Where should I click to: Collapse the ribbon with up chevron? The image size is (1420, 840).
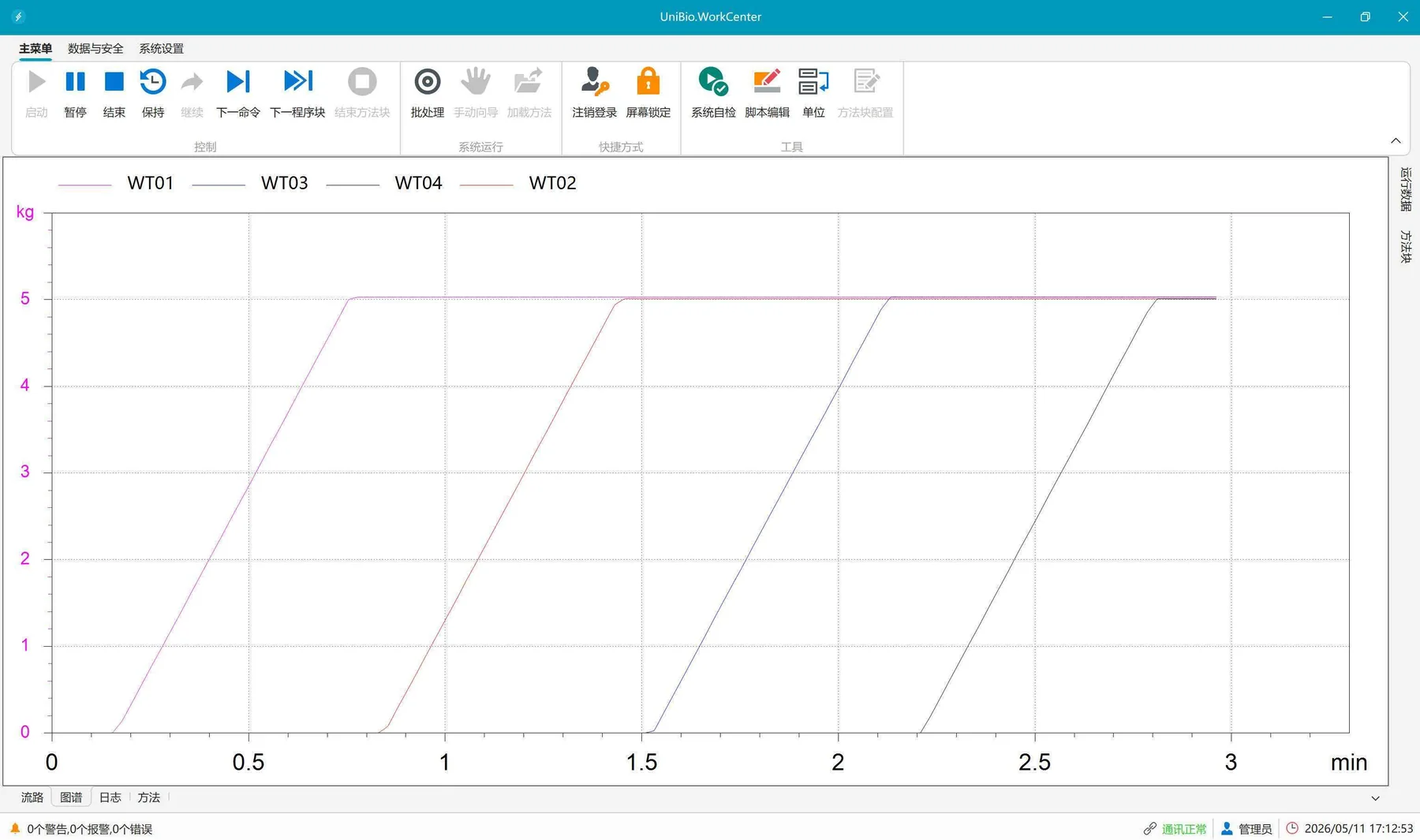pos(1396,141)
